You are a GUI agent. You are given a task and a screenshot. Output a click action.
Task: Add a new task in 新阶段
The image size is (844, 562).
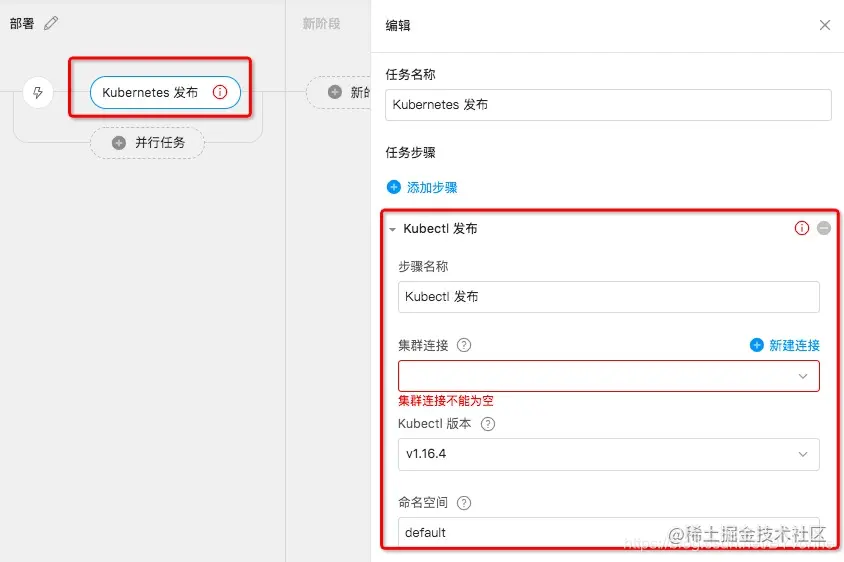[x=339, y=92]
